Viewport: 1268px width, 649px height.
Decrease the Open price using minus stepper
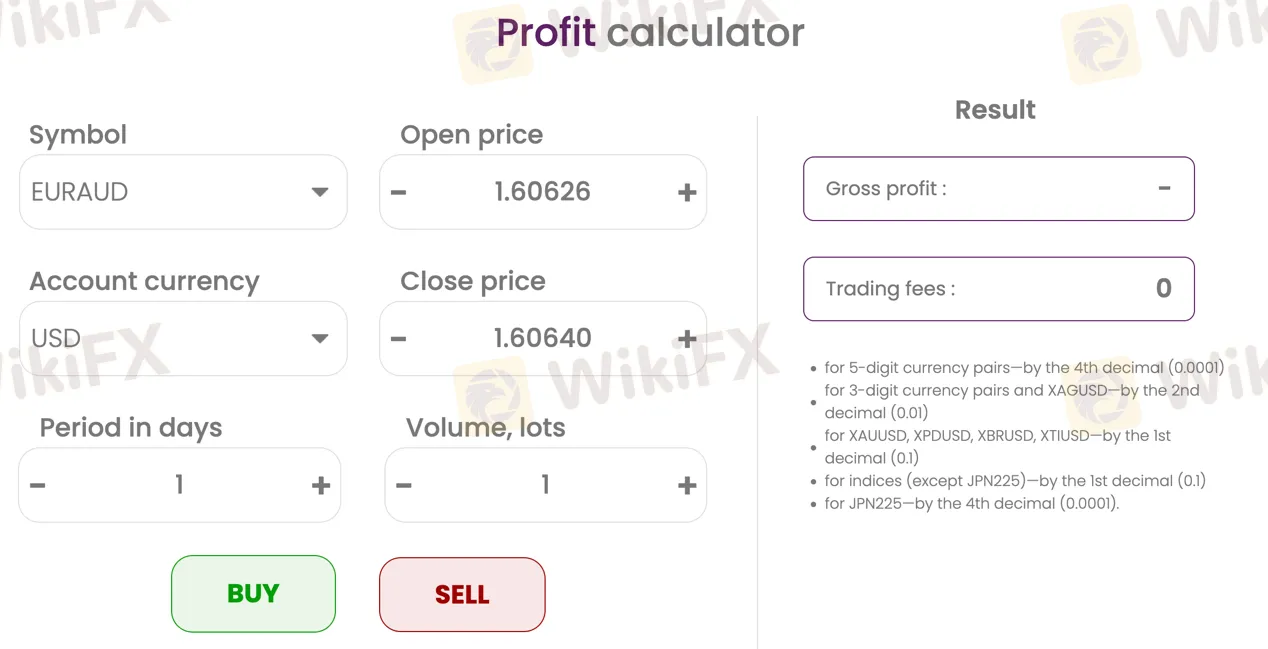coord(397,192)
